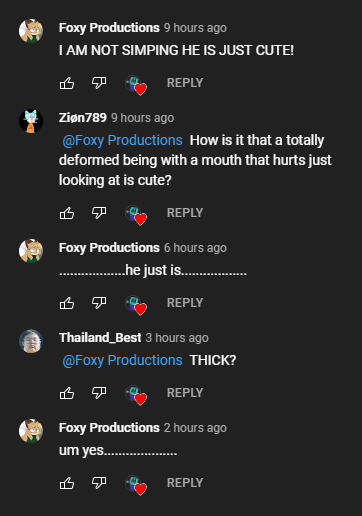This screenshot has height=516, width=362.
Task: Dislike the 'um yes' comment
Action: [x=99, y=483]
